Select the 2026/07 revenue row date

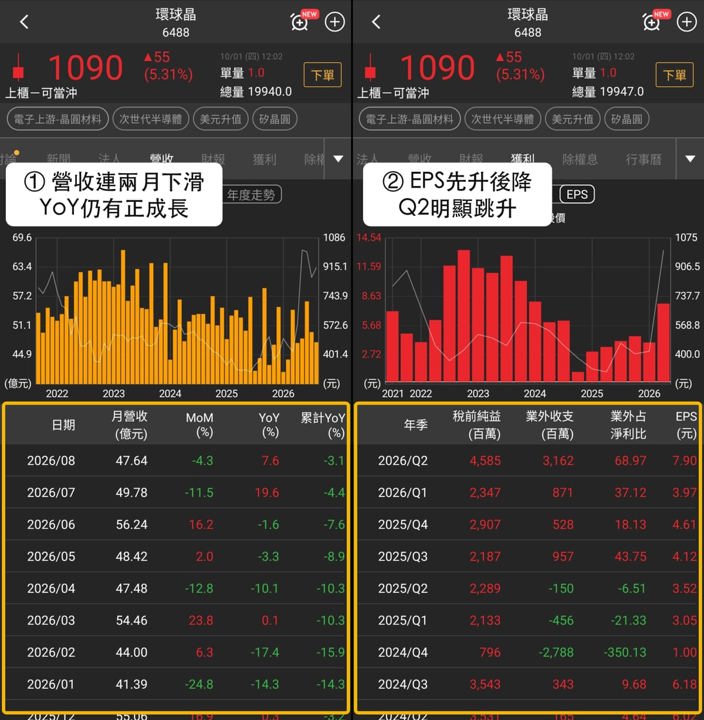click(51, 493)
